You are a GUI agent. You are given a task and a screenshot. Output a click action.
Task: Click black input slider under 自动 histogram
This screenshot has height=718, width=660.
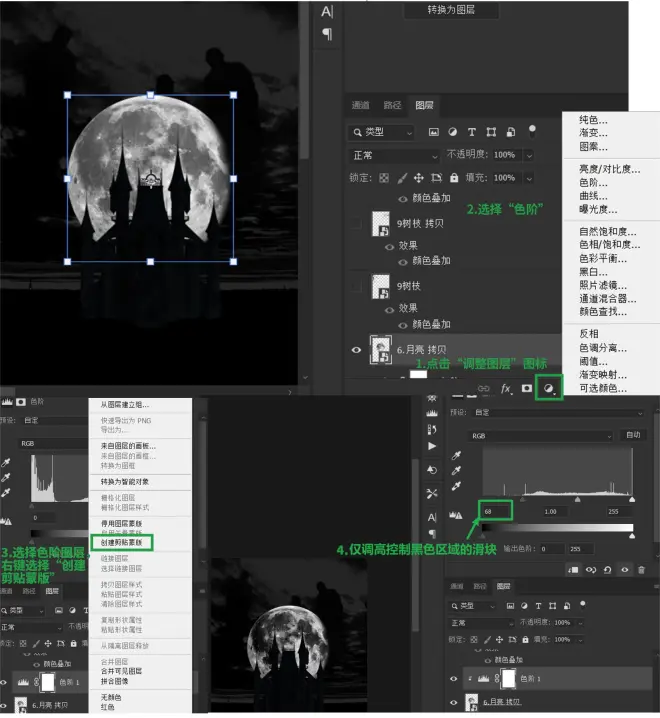point(523,499)
